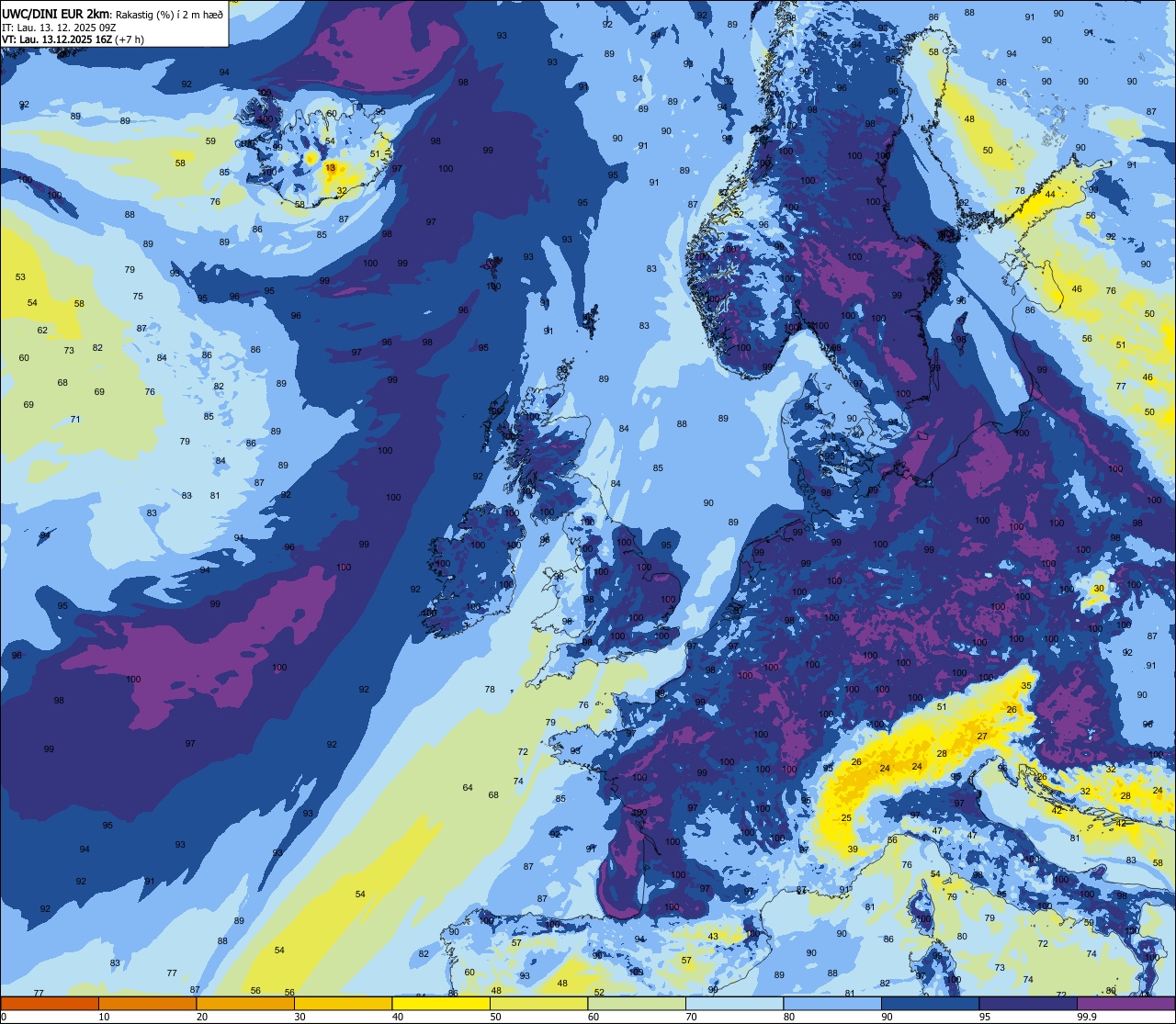
Task: Click the 30–40 gold legend segment
Action: coord(343,1004)
